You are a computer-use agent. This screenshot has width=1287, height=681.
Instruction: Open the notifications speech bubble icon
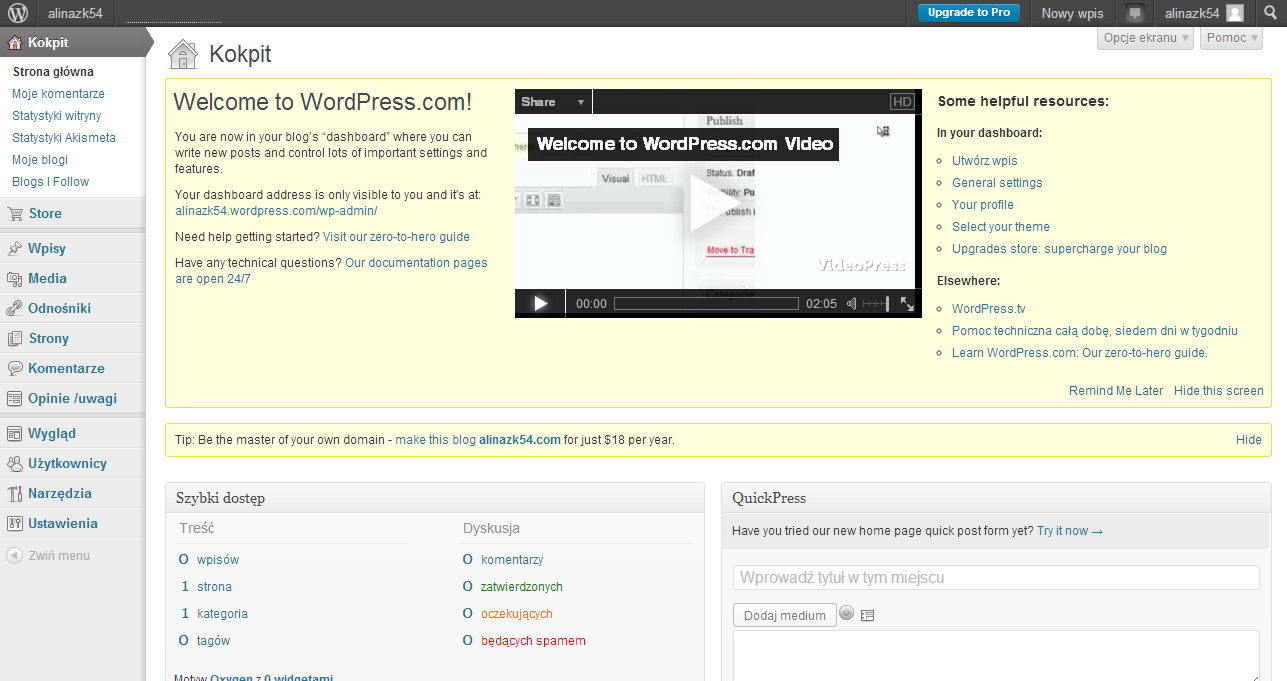(1134, 13)
